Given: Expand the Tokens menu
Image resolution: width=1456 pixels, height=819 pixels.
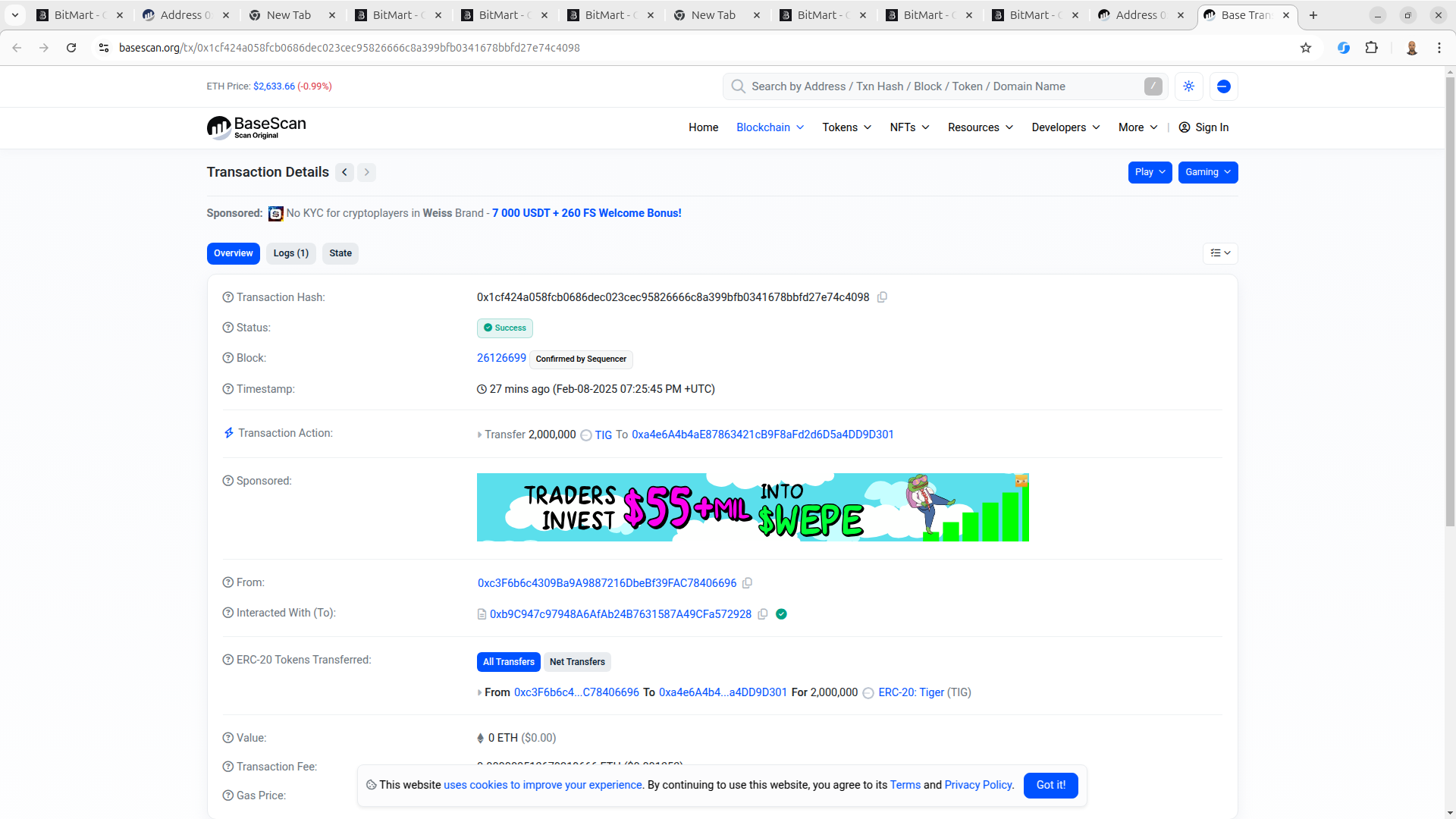Looking at the screenshot, I should click(847, 127).
